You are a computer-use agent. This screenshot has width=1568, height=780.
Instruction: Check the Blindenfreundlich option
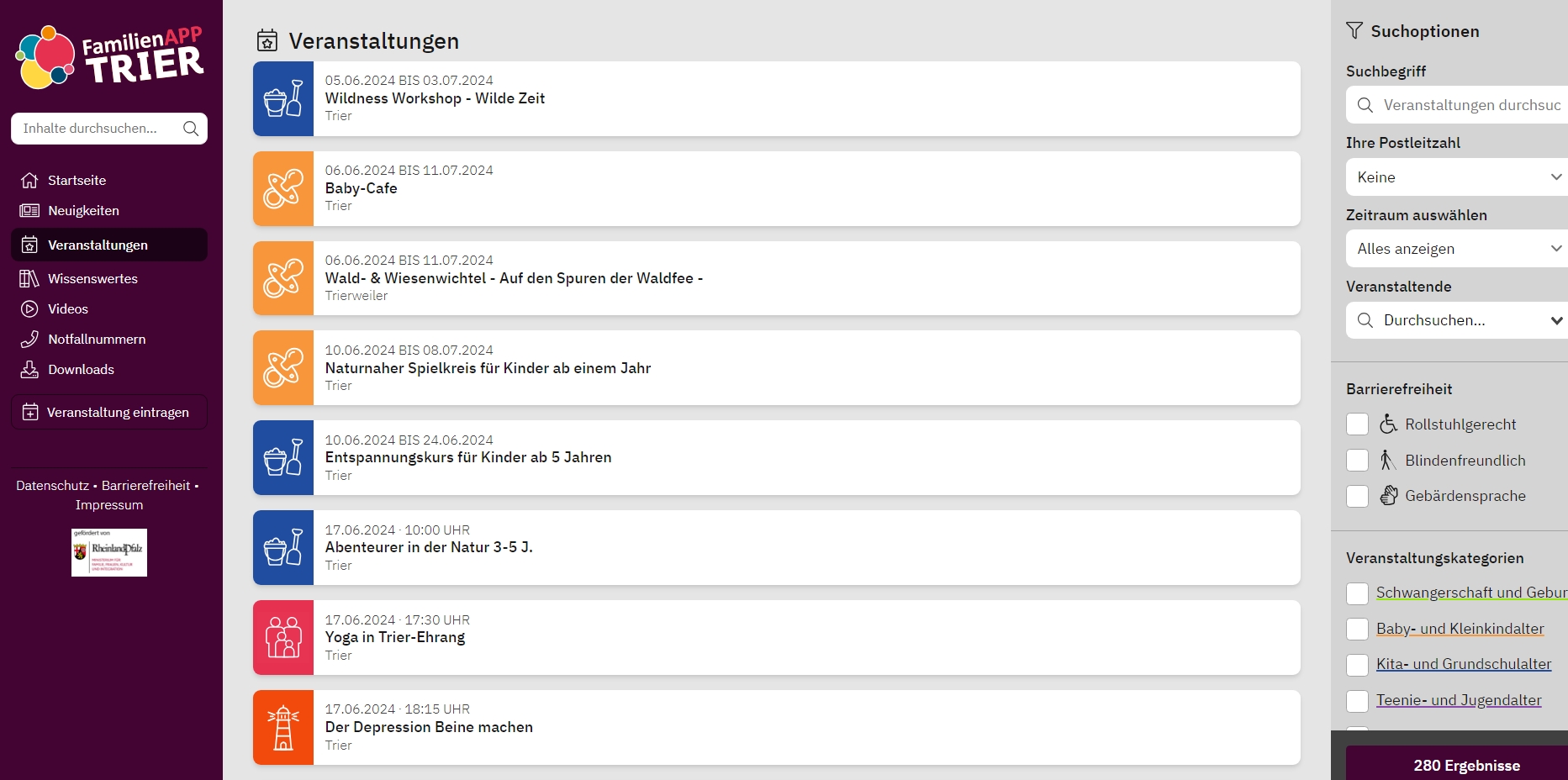[1357, 461]
